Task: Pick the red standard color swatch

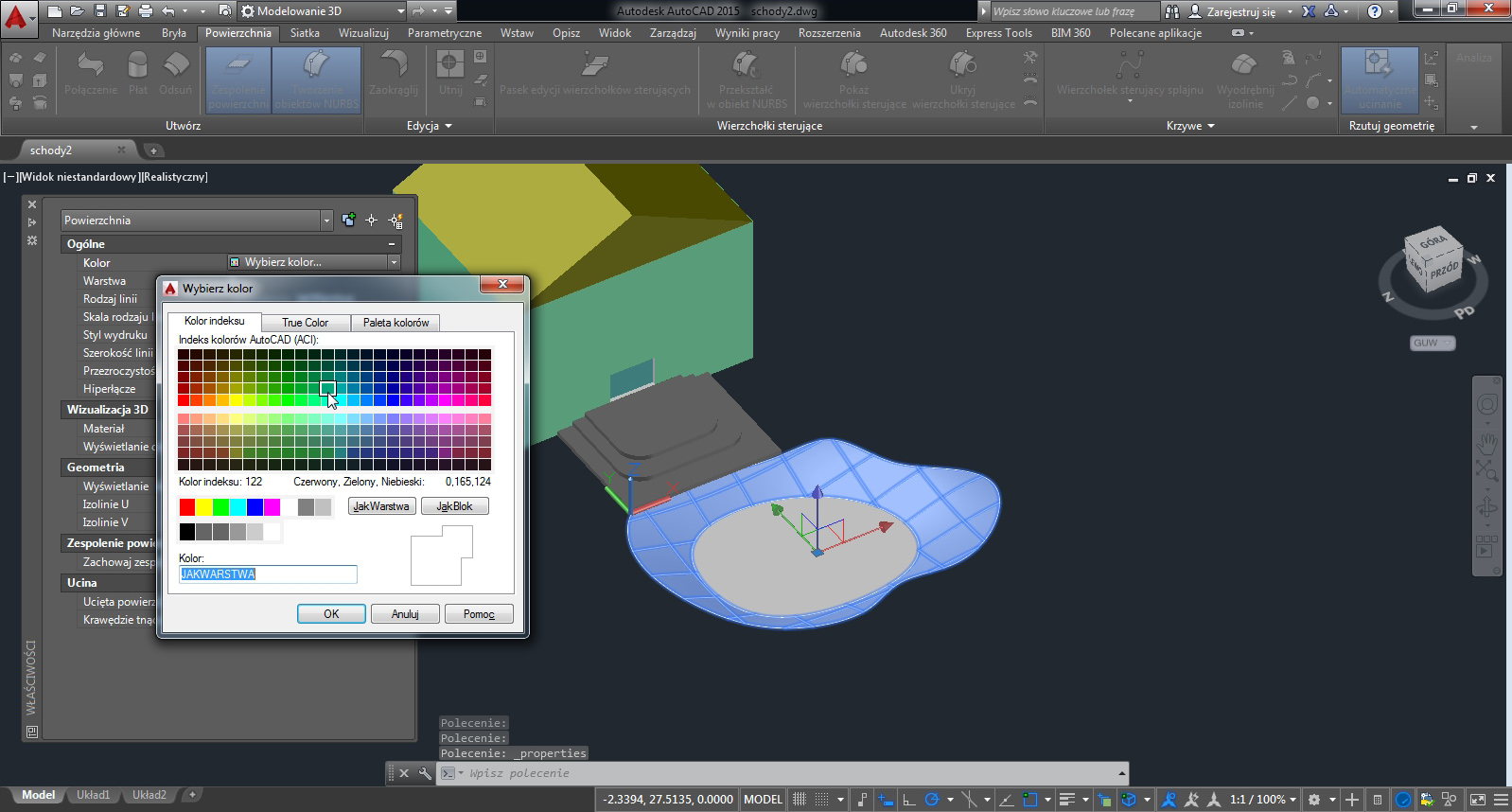Action: 187,507
